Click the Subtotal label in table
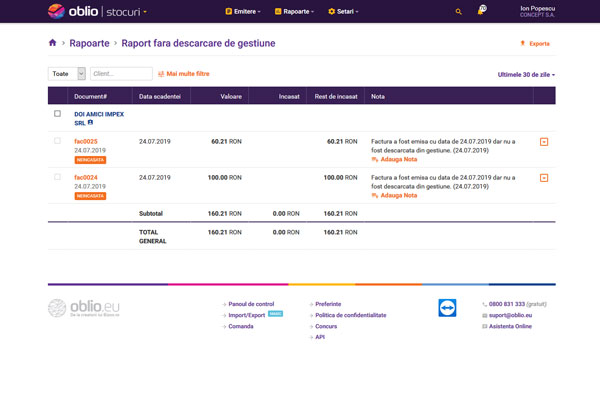 coord(151,214)
